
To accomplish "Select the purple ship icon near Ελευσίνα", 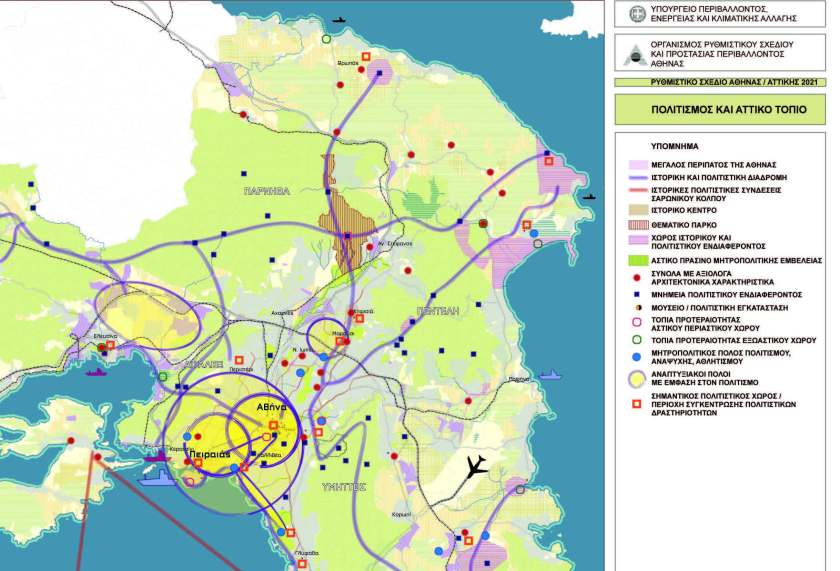I will coord(96,371).
